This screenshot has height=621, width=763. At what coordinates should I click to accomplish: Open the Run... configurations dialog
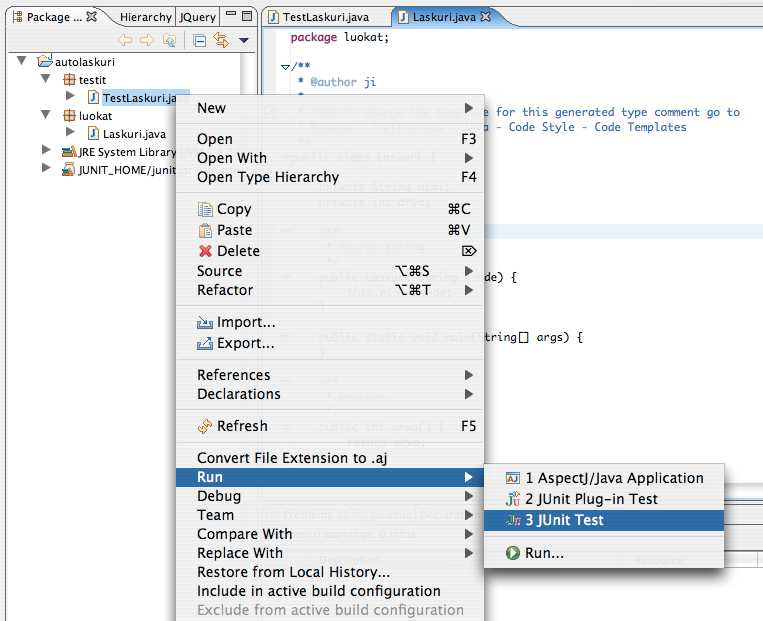tap(604, 553)
